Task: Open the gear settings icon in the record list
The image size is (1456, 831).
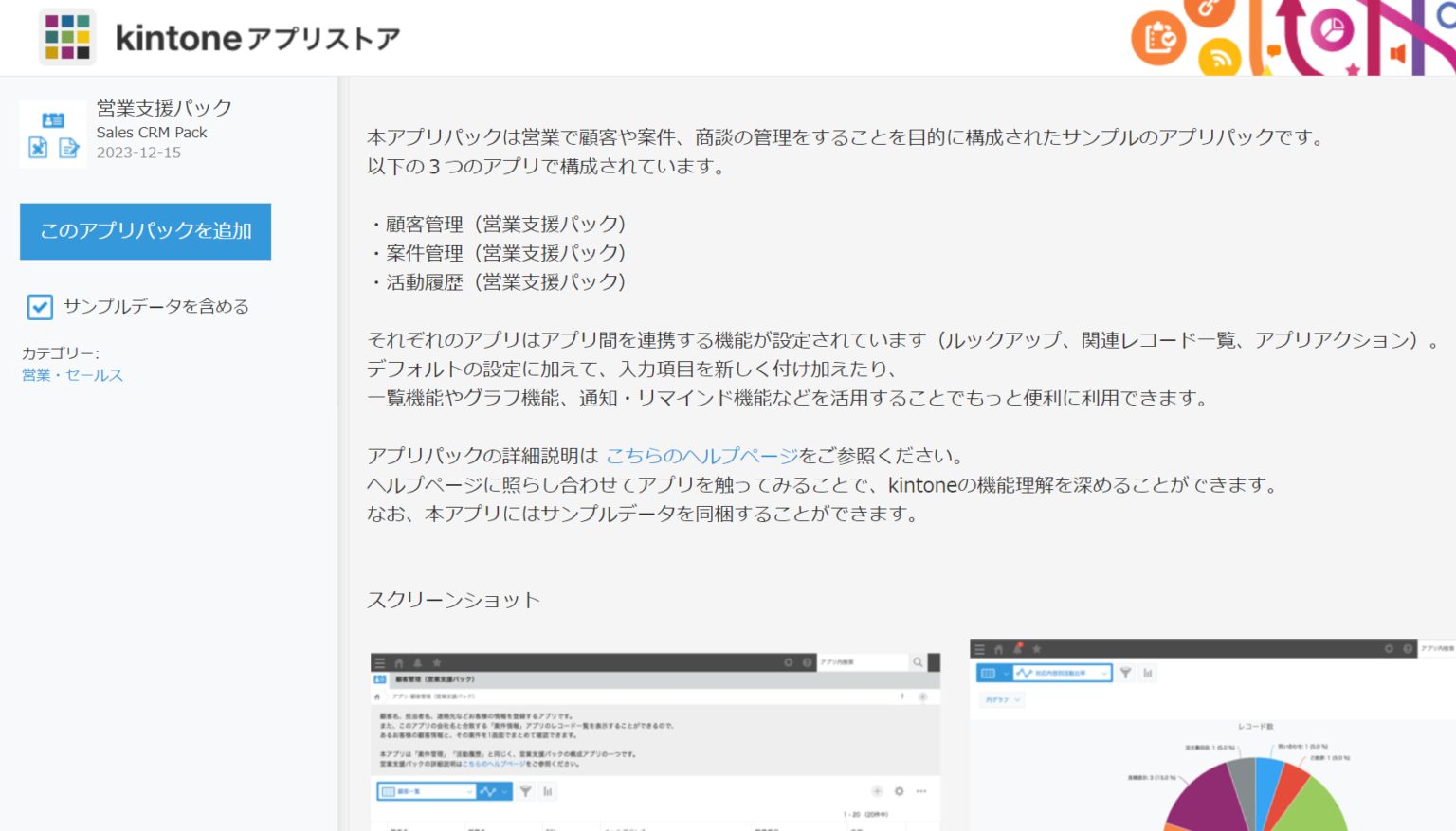Action: click(x=901, y=791)
